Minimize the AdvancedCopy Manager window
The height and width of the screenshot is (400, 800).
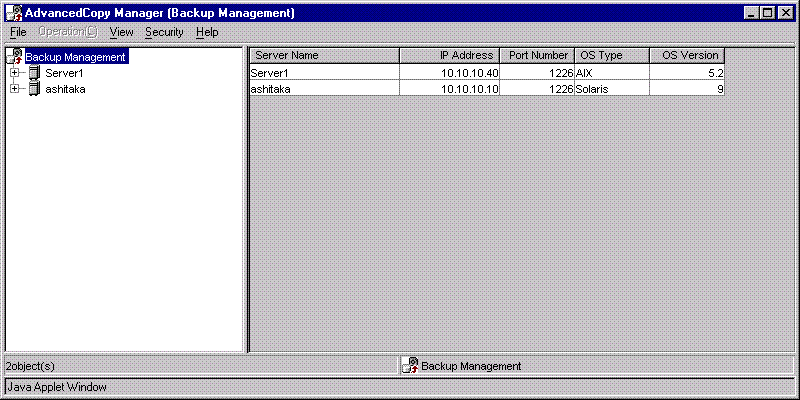(752, 13)
